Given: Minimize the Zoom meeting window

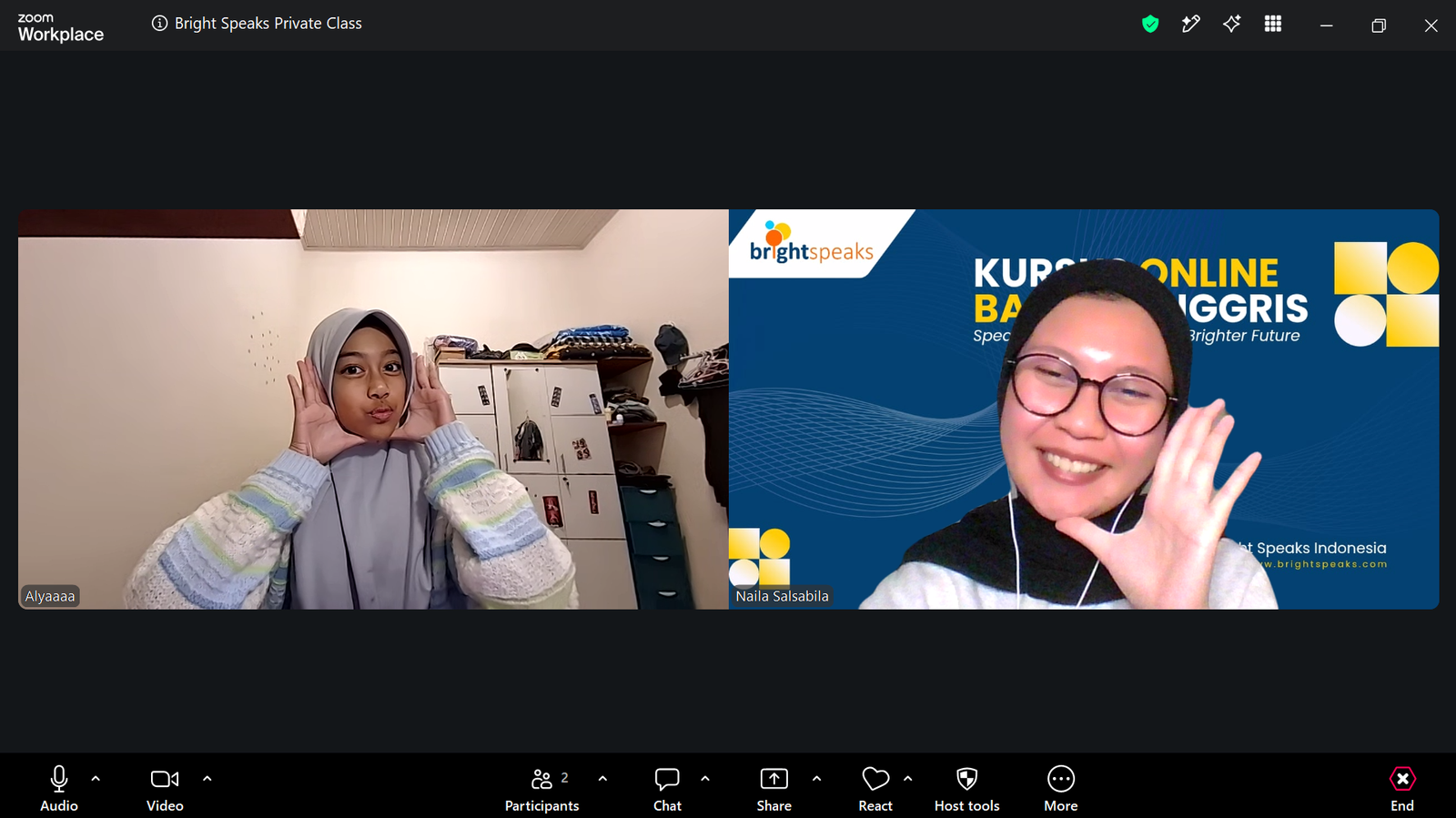Looking at the screenshot, I should click(x=1327, y=25).
